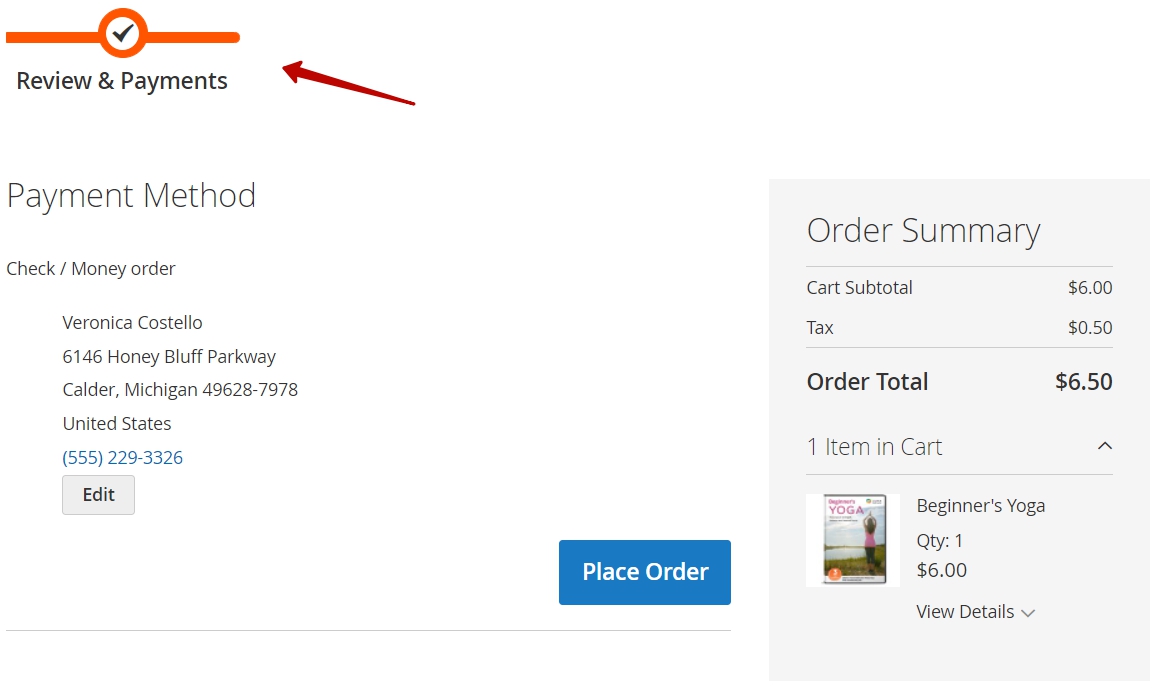Expand View Details for the cart item
The image size is (1157, 689).
975,612
